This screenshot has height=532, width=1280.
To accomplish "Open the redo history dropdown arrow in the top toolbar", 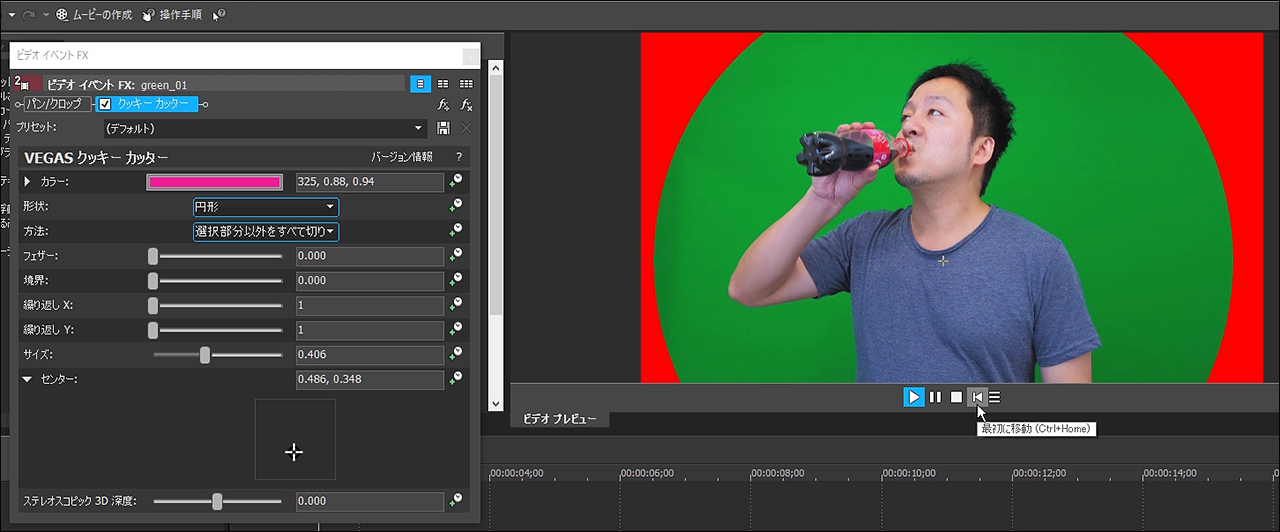I will click(x=45, y=15).
